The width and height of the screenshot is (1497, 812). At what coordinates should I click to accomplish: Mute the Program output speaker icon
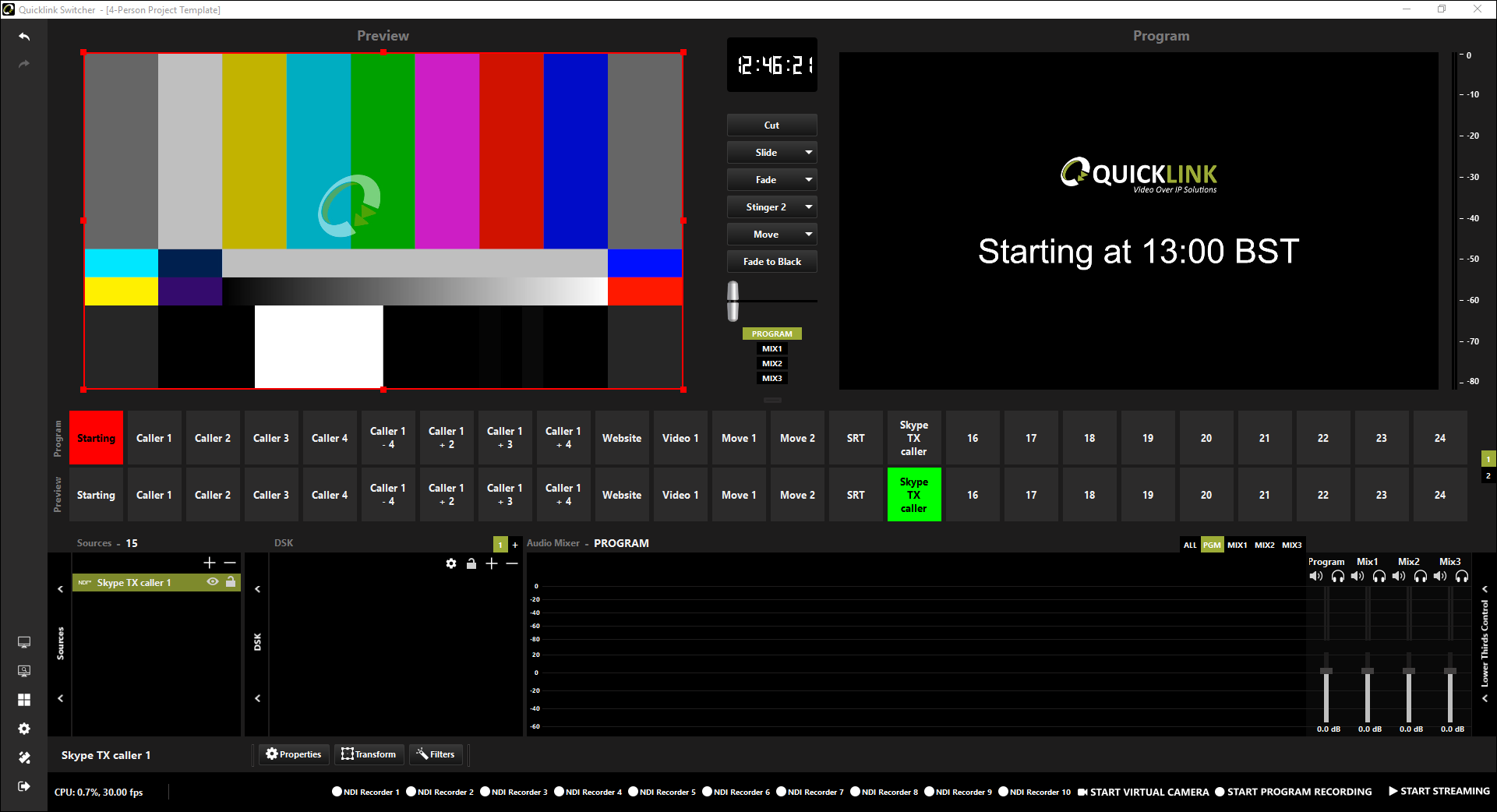point(1316,577)
